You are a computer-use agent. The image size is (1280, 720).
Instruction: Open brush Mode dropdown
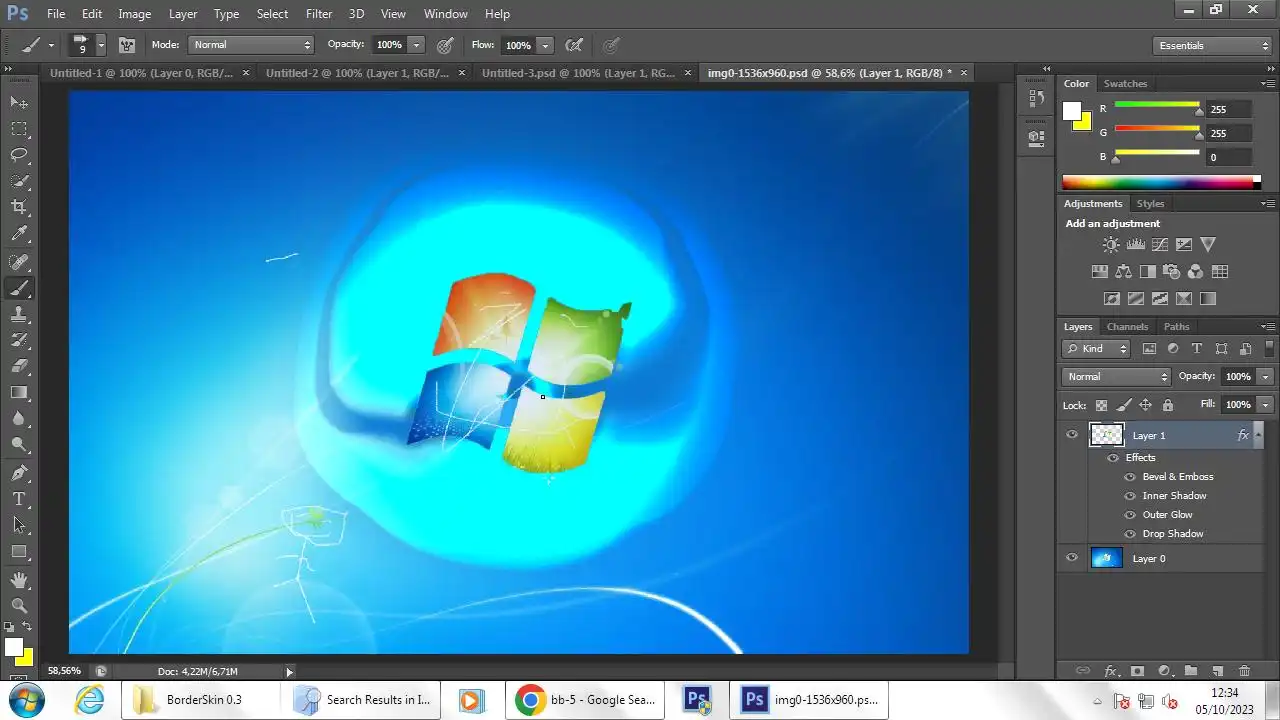click(251, 45)
